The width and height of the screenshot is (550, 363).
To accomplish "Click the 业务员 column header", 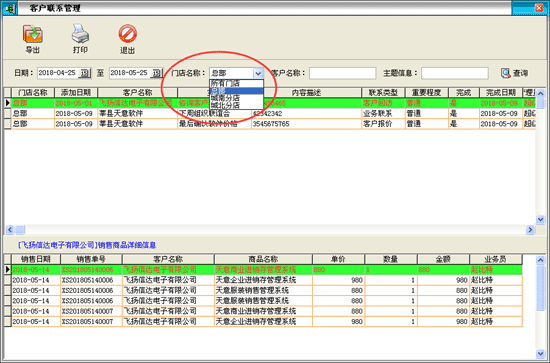I will click(x=496, y=259).
